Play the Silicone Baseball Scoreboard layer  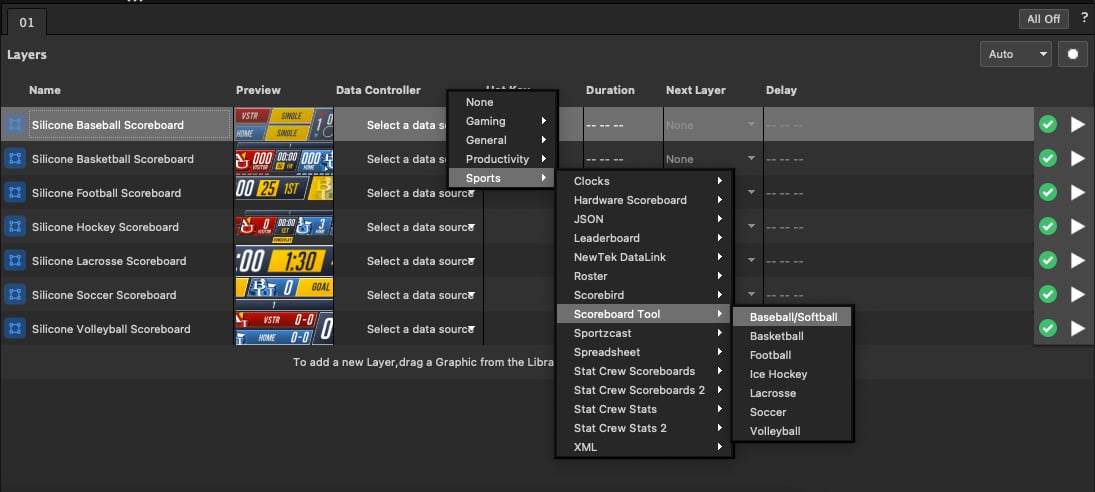point(1078,125)
